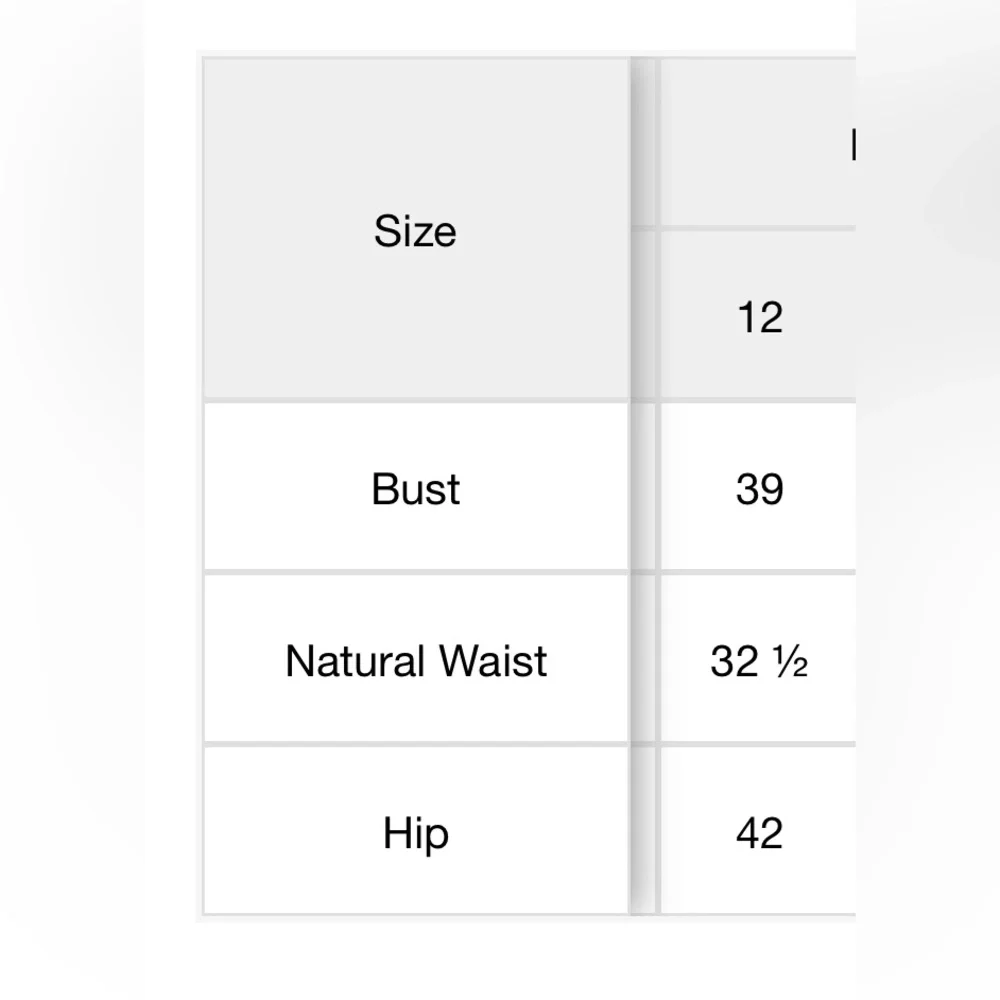Click the Natural Waist row label
The width and height of the screenshot is (1000, 1000).
point(416,661)
